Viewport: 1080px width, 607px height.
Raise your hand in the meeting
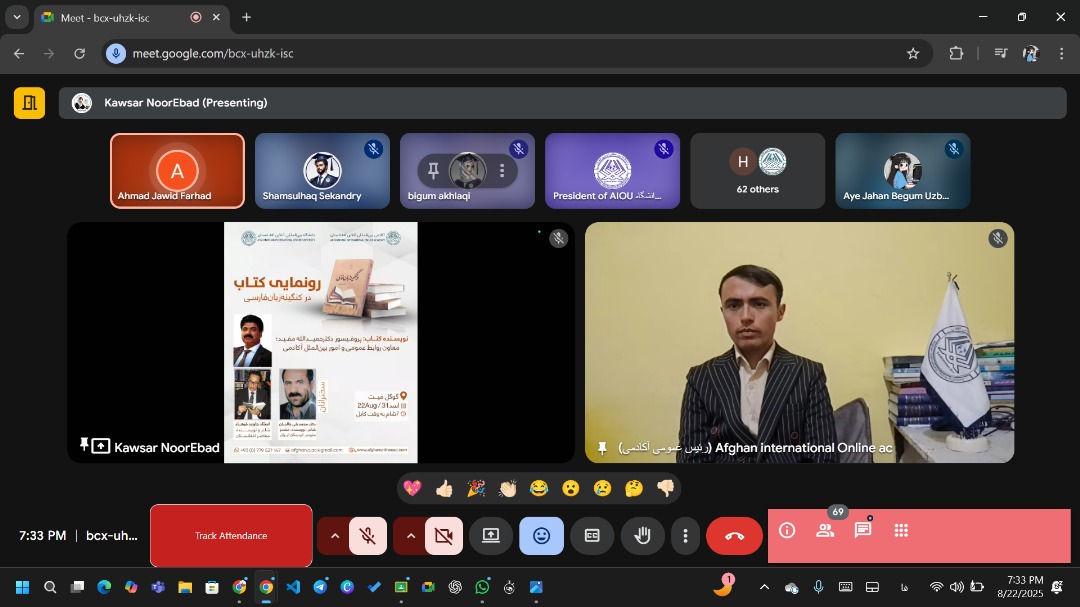pyautogui.click(x=642, y=536)
